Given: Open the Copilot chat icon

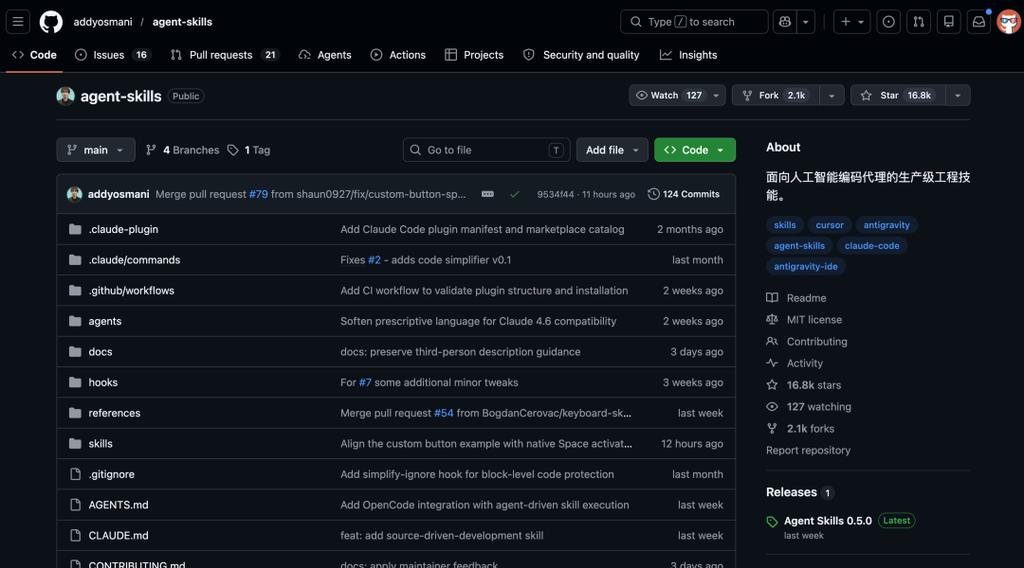Looking at the screenshot, I should pos(785,21).
